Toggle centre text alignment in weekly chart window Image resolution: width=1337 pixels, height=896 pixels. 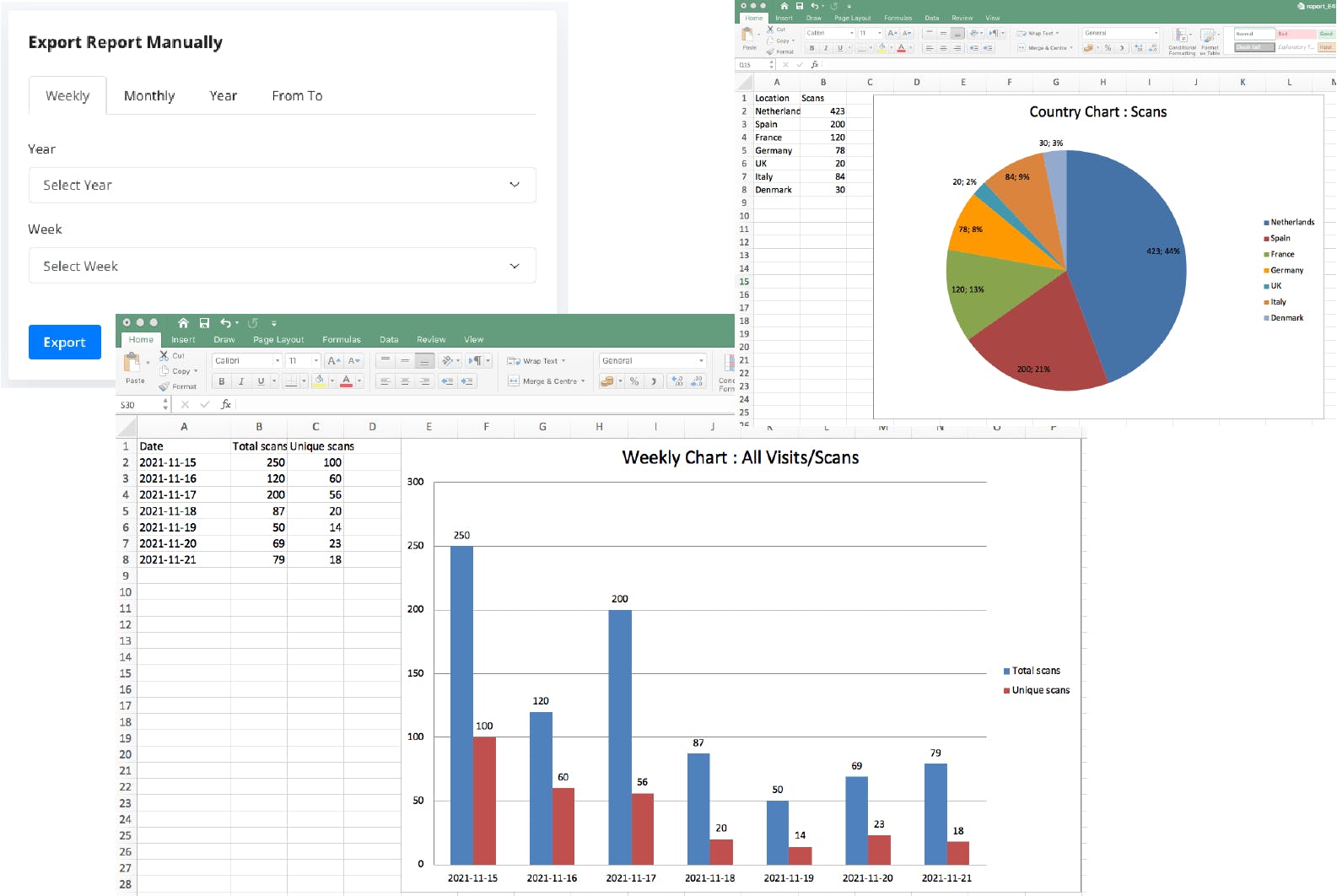[x=405, y=381]
